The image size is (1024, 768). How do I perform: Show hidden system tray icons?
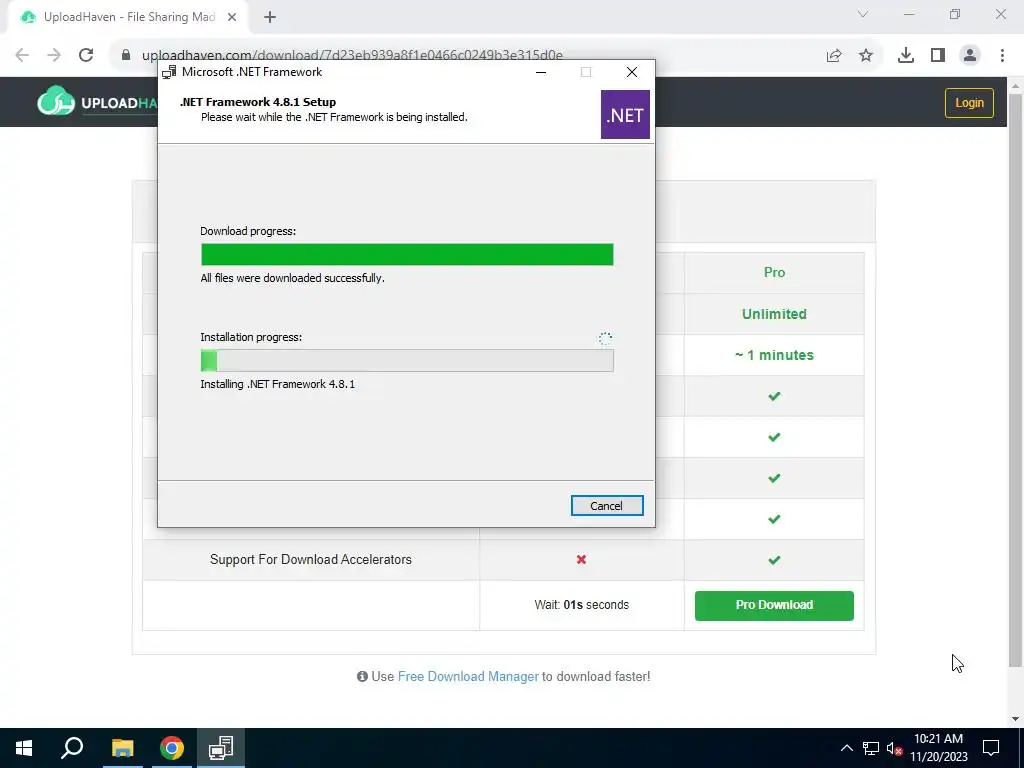pos(846,748)
